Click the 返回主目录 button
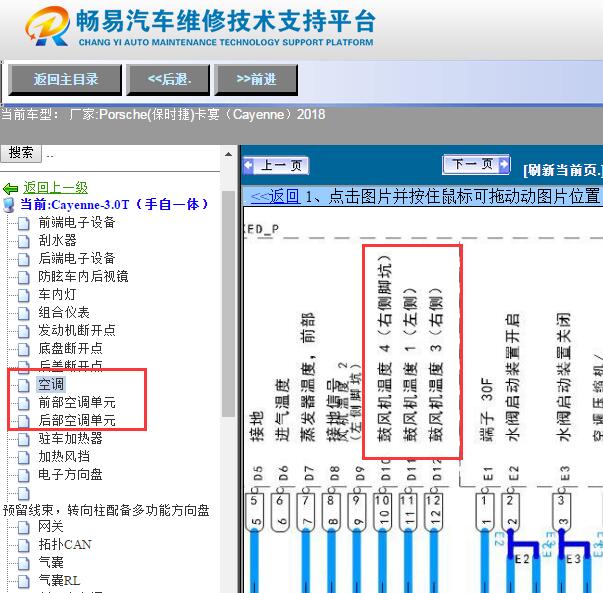Viewport: 603px width, 593px height. 65,80
